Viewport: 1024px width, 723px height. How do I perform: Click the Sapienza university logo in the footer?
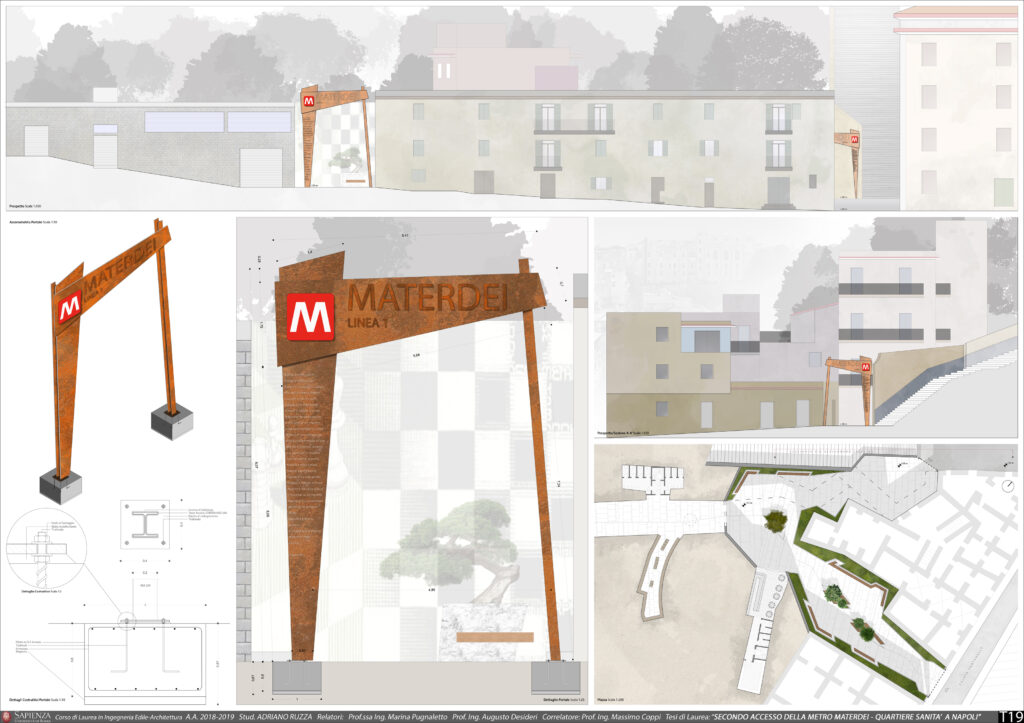[x=26, y=717]
